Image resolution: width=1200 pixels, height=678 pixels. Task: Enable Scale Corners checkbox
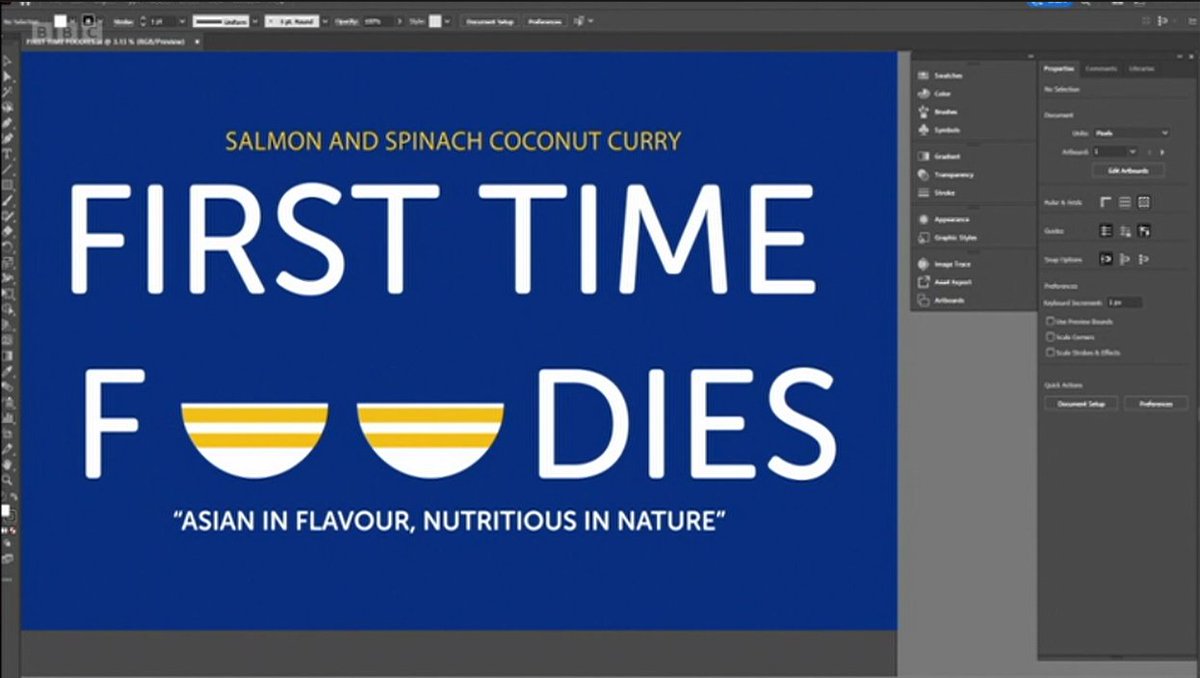1050,337
